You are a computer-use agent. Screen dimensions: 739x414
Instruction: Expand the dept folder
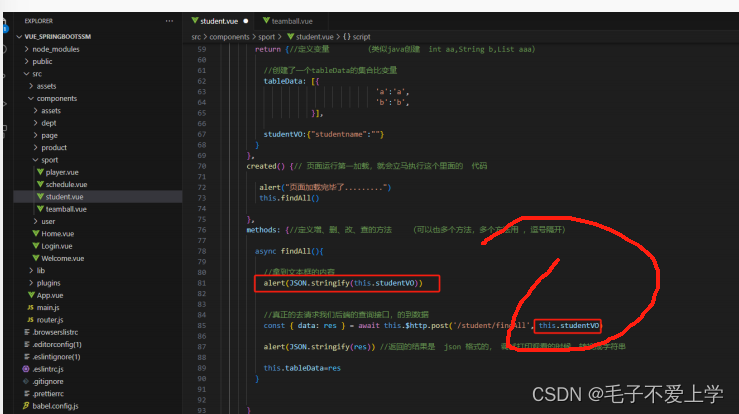pyautogui.click(x=49, y=123)
